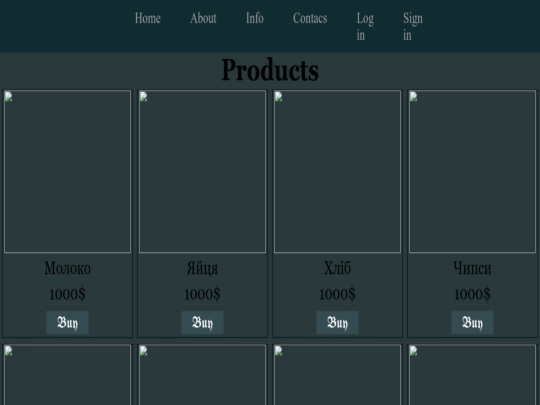
Task: Select the Хліб product image
Action: (x=338, y=172)
